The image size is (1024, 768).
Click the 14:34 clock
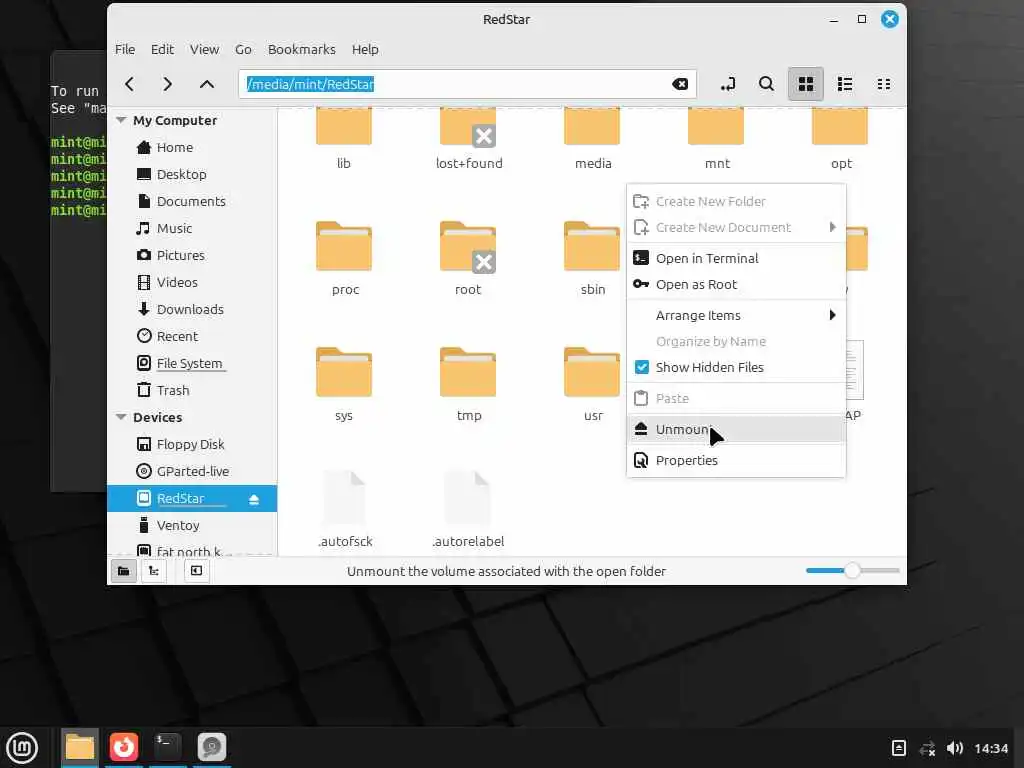click(x=991, y=748)
